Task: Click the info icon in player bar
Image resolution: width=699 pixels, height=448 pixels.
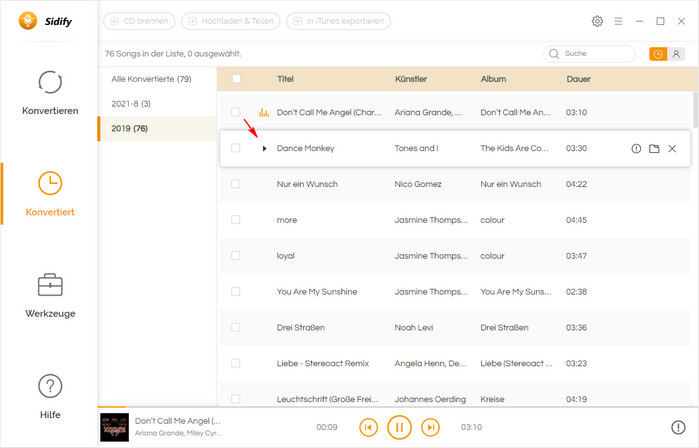Action: (678, 427)
